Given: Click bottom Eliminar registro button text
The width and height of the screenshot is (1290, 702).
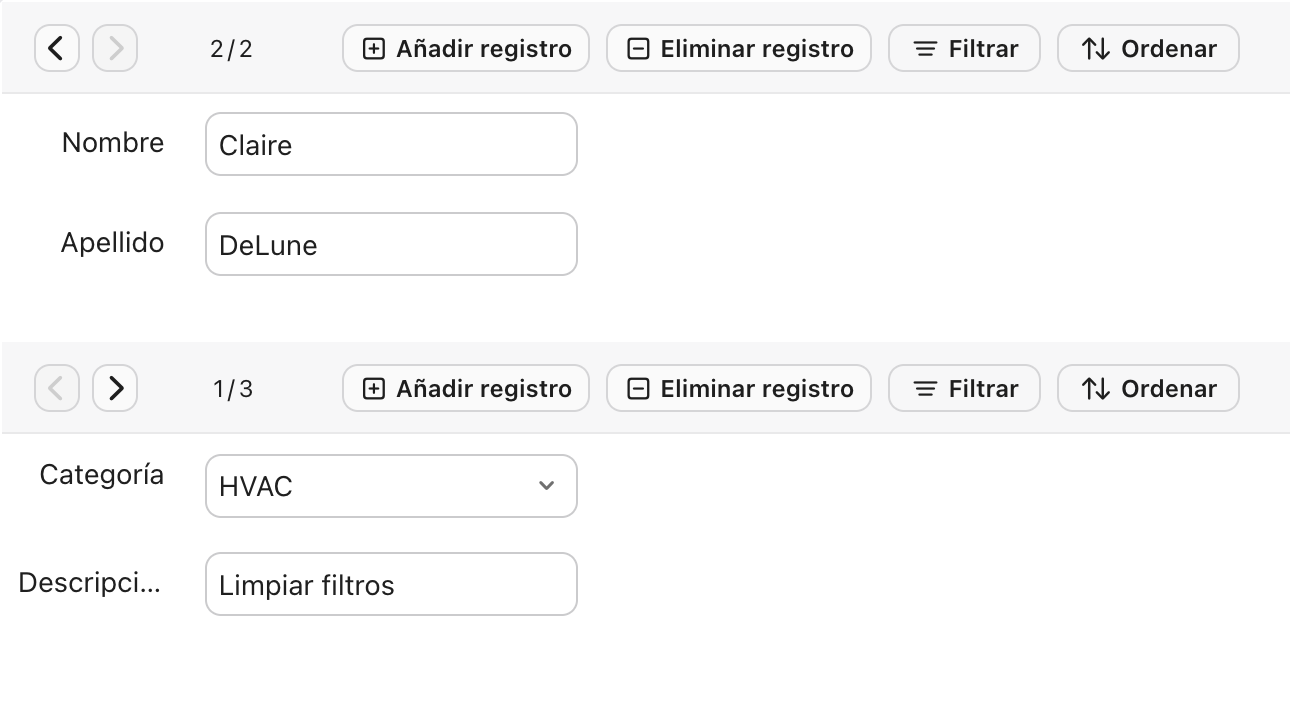Looking at the screenshot, I should pos(757,389).
